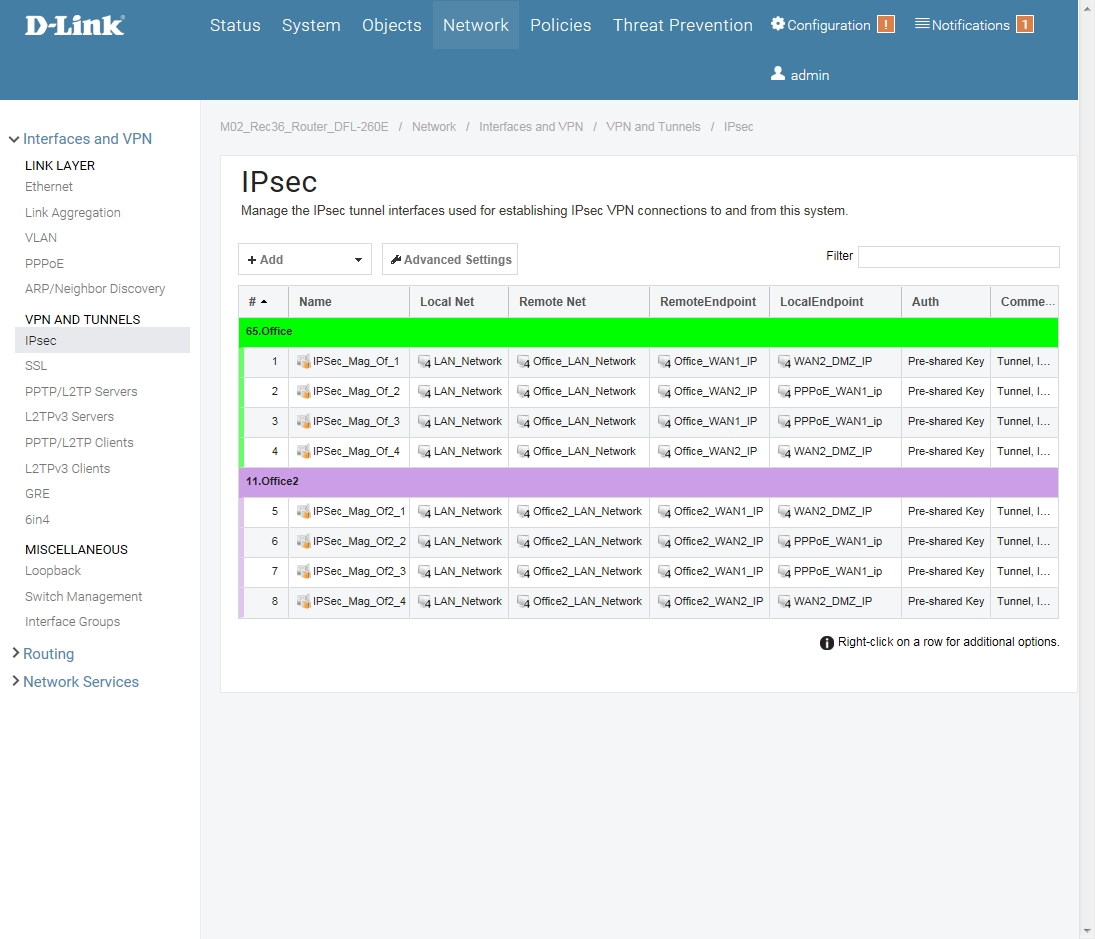Open the Policies menu
The height and width of the screenshot is (939, 1095).
point(561,25)
